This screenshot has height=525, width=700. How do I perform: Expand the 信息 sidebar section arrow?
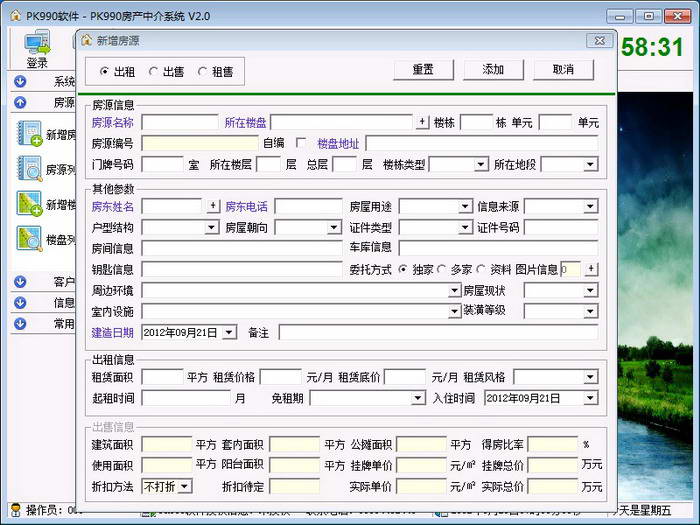click(20, 303)
